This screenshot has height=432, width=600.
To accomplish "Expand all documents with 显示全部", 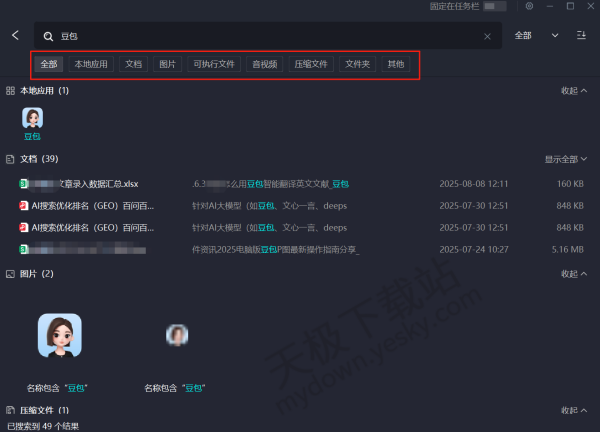I will [565, 159].
